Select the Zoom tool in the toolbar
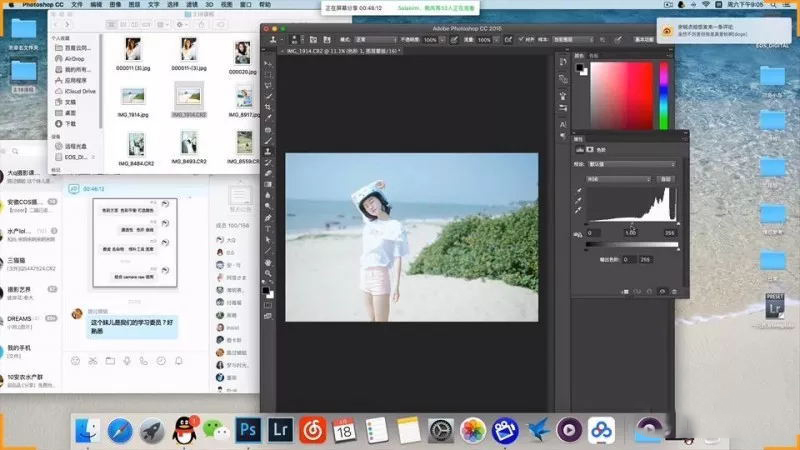800x450 pixels. pos(268,273)
